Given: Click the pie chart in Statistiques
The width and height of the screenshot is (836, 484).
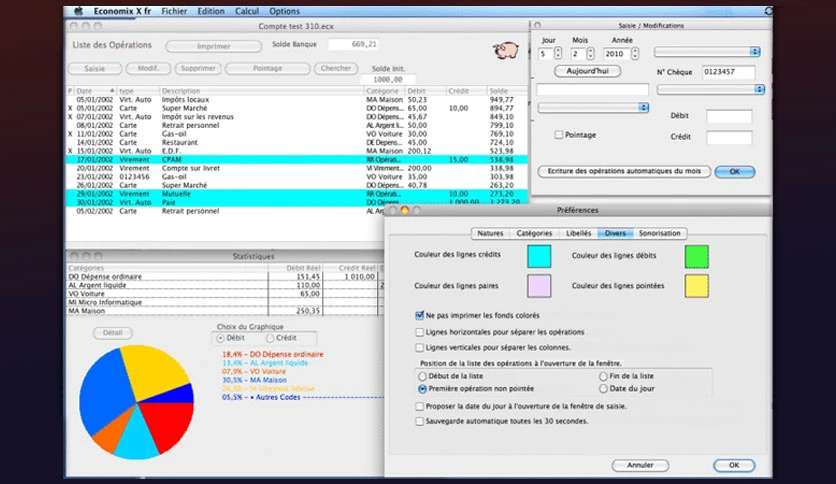Looking at the screenshot, I should coord(136,402).
